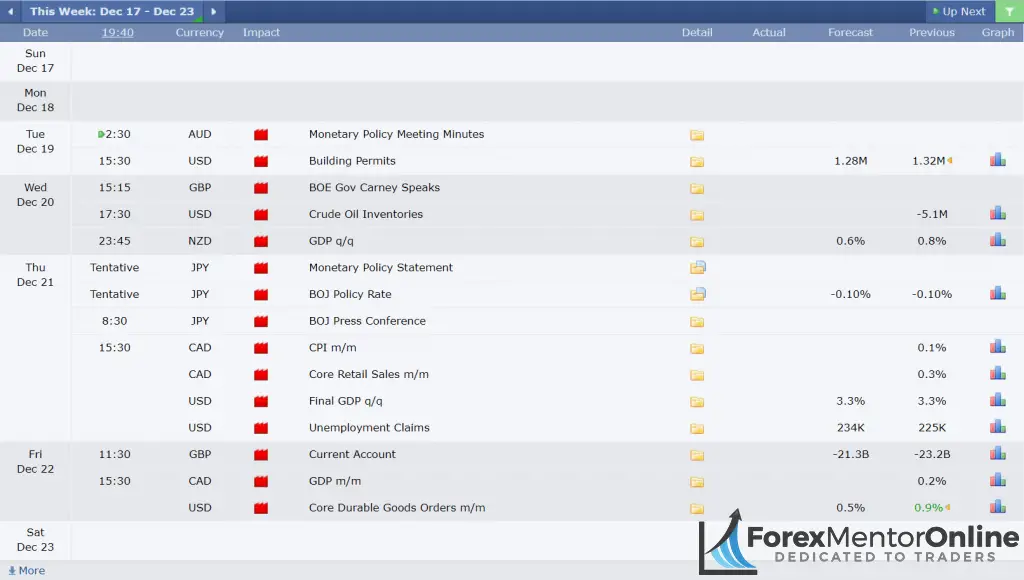Screen dimensions: 1024x580
Task: Show graph for NZD GDP q/q
Action: 997,240
